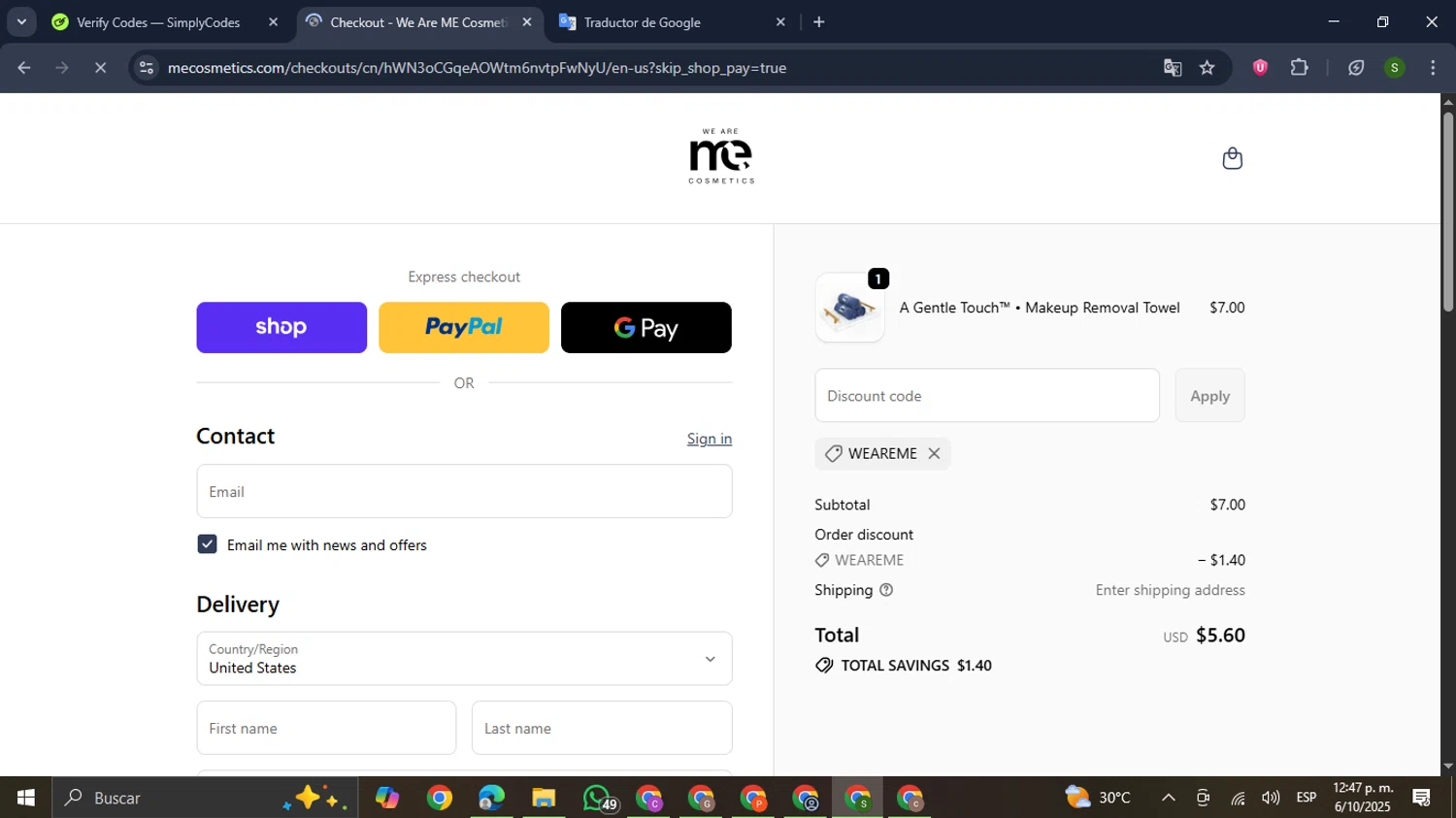The image size is (1456, 818).
Task: Open File Explorer from the taskbar
Action: [544, 798]
